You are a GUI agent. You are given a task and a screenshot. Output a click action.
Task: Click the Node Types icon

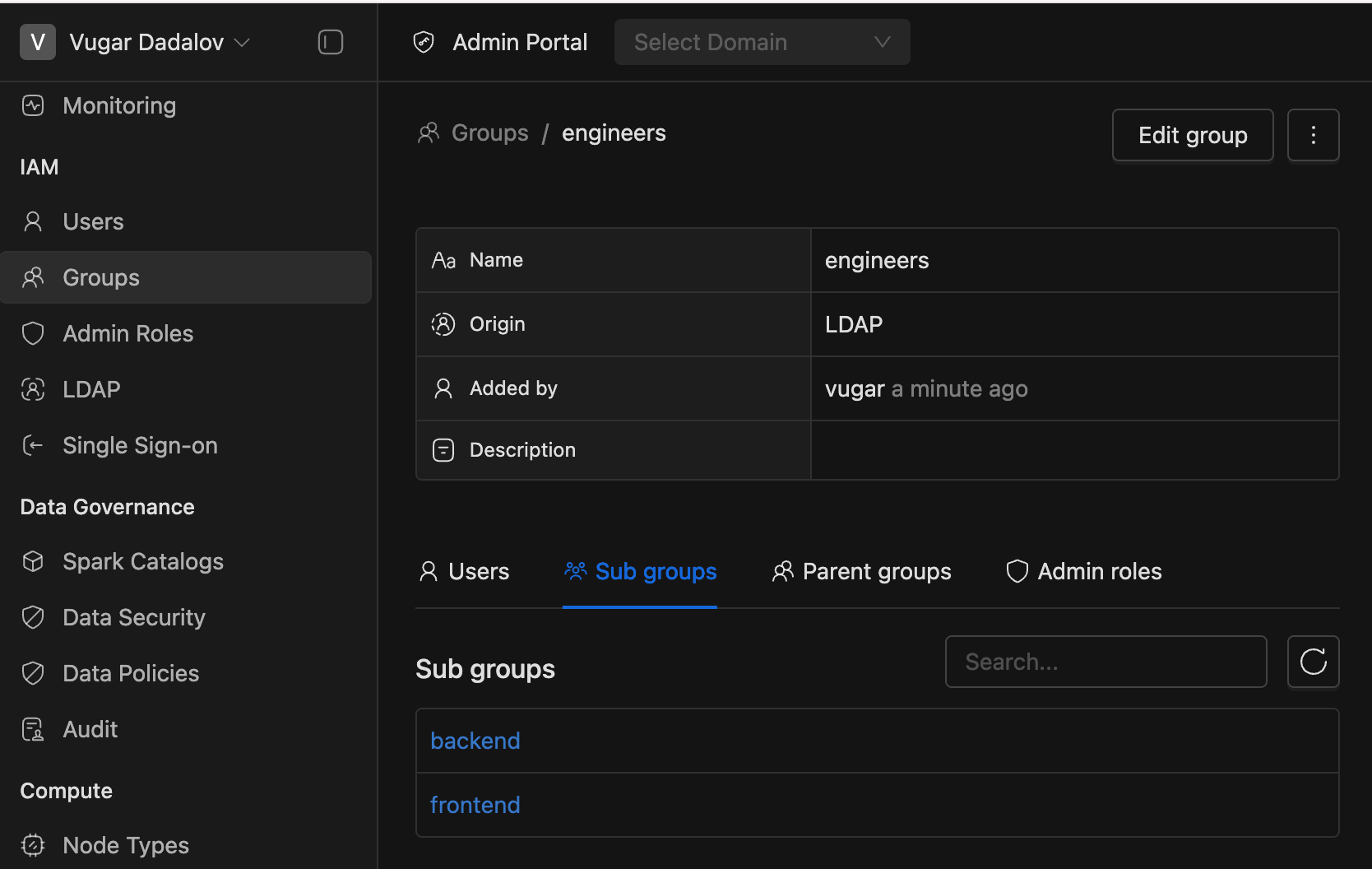click(33, 845)
